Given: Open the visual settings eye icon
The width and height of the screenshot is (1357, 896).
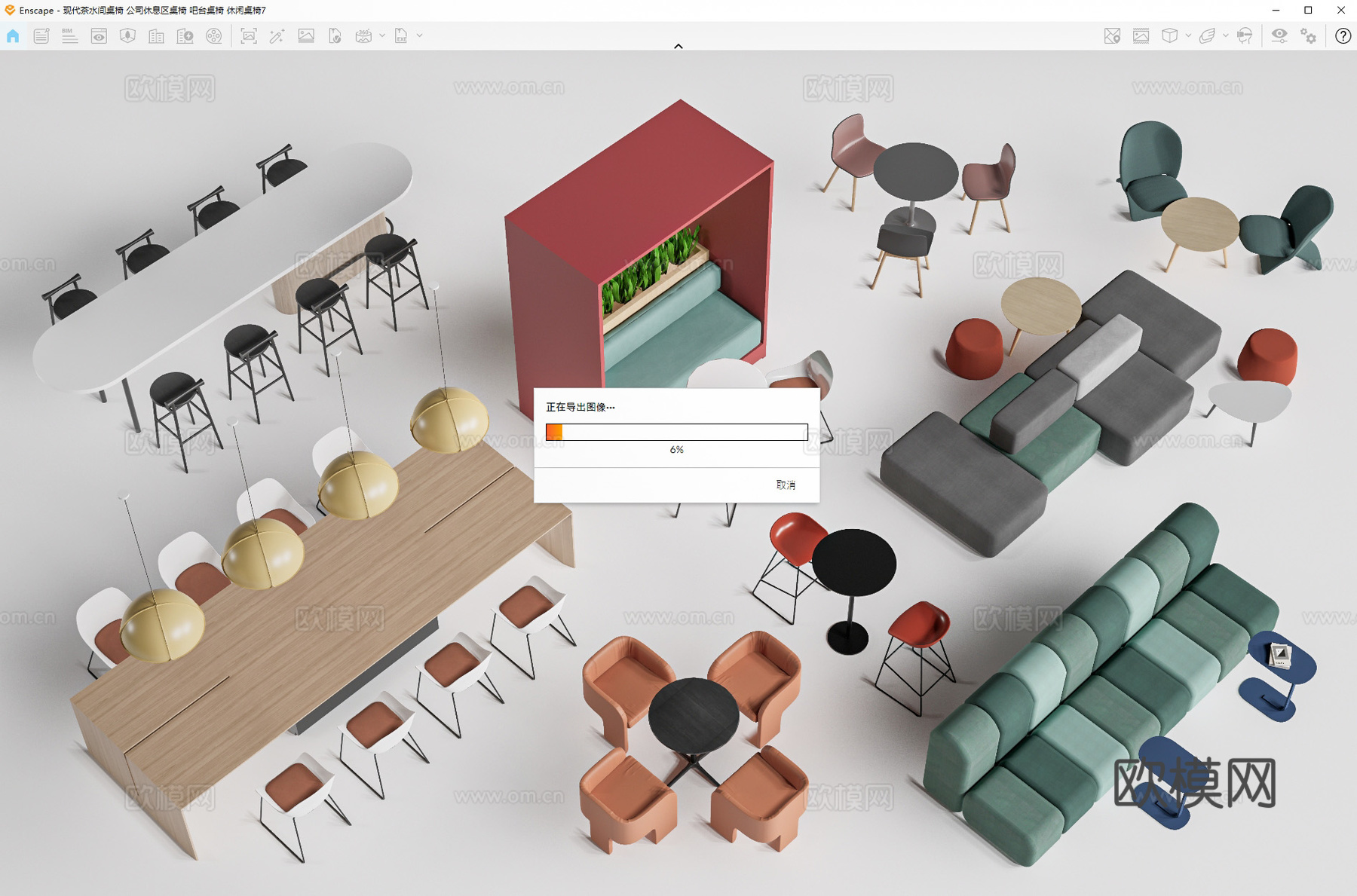Looking at the screenshot, I should [x=1279, y=35].
